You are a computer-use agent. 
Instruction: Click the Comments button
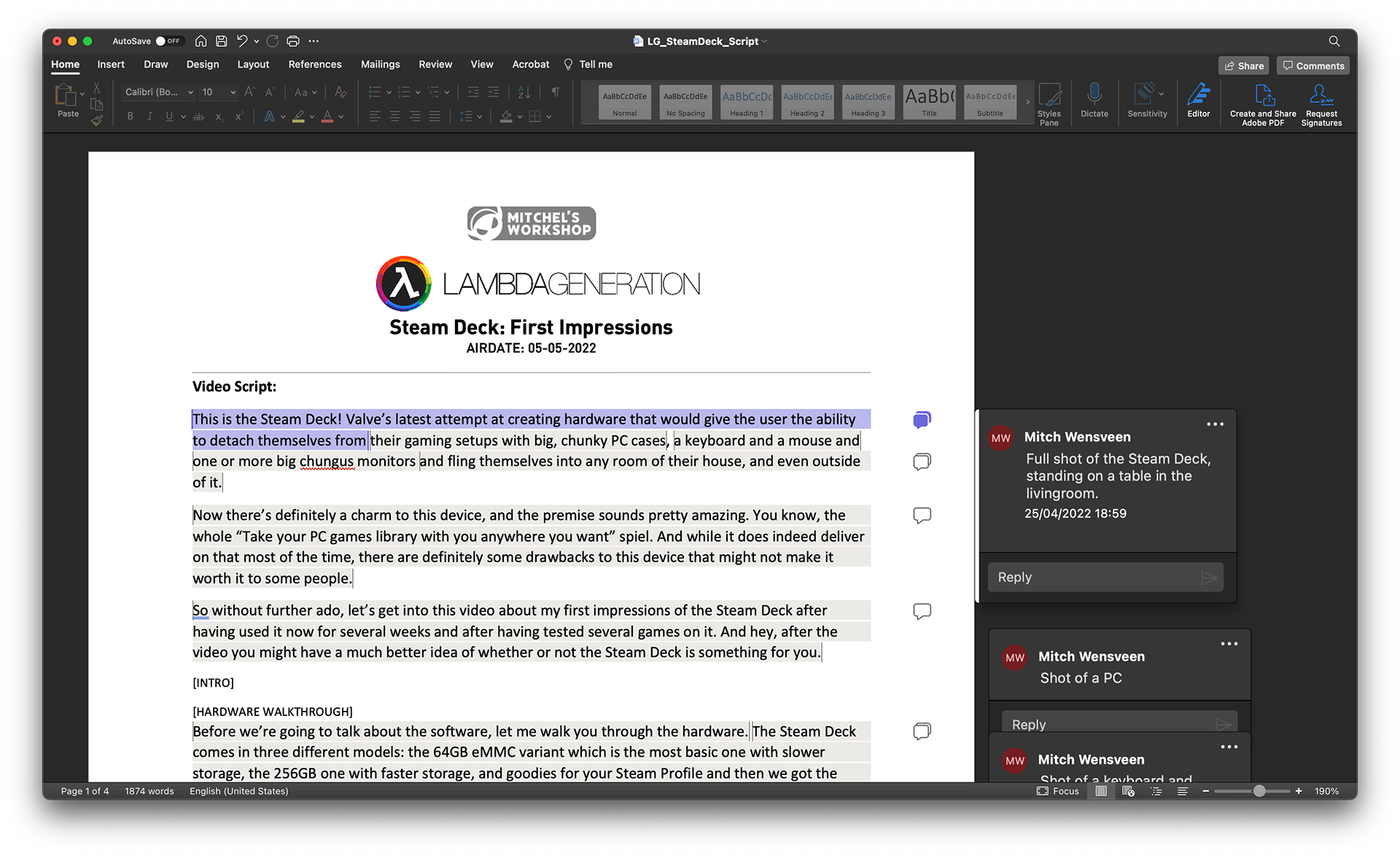[1313, 66]
